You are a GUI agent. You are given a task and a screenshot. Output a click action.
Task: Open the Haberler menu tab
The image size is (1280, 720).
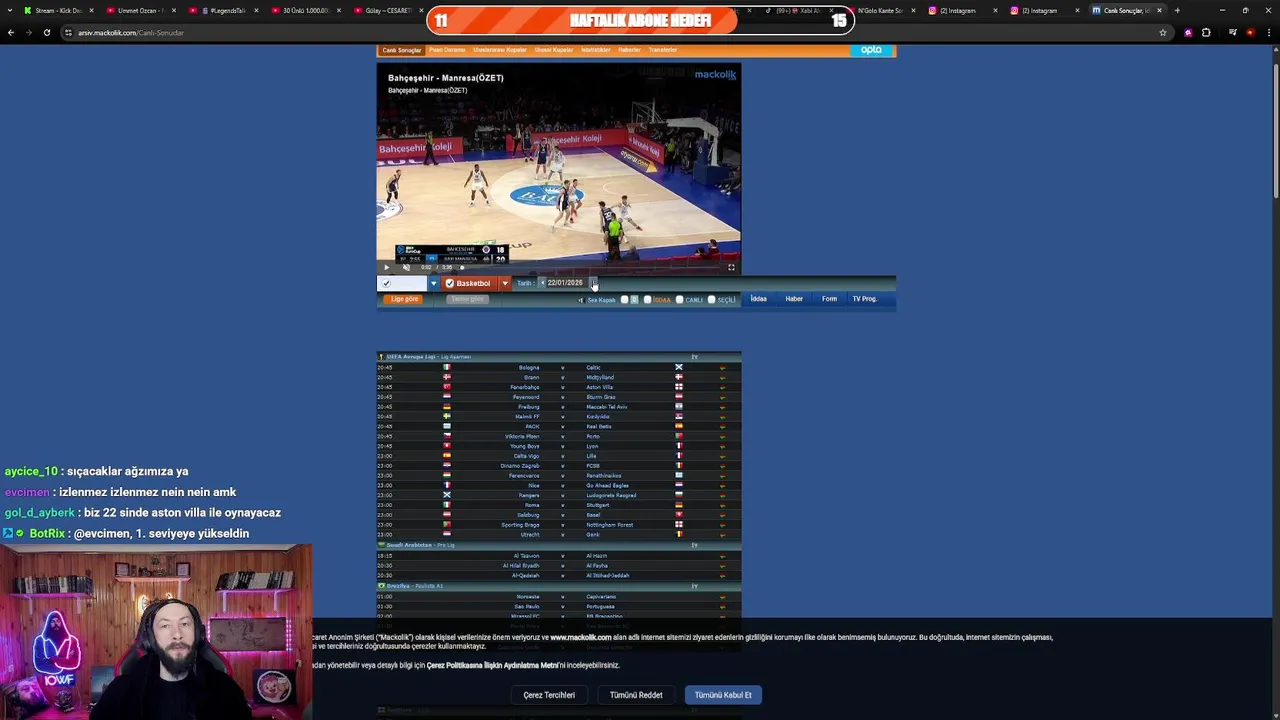629,50
